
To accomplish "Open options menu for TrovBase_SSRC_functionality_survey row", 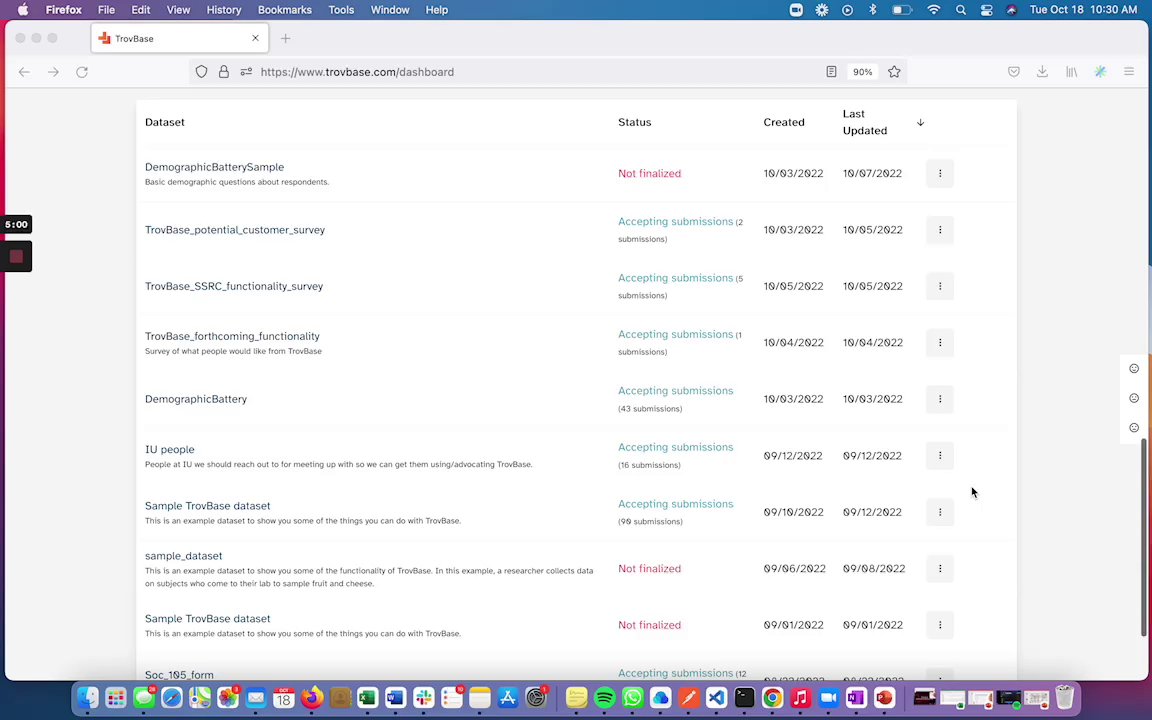I will click(x=940, y=287).
